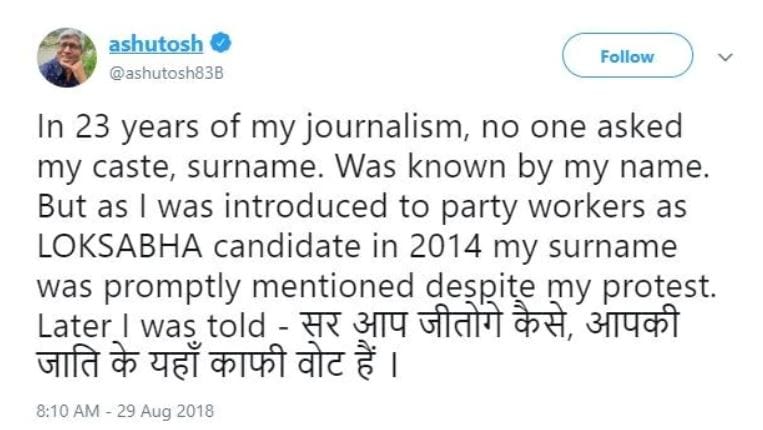Expand the tweet options chevron
The width and height of the screenshot is (763, 430).
pyautogui.click(x=726, y=57)
